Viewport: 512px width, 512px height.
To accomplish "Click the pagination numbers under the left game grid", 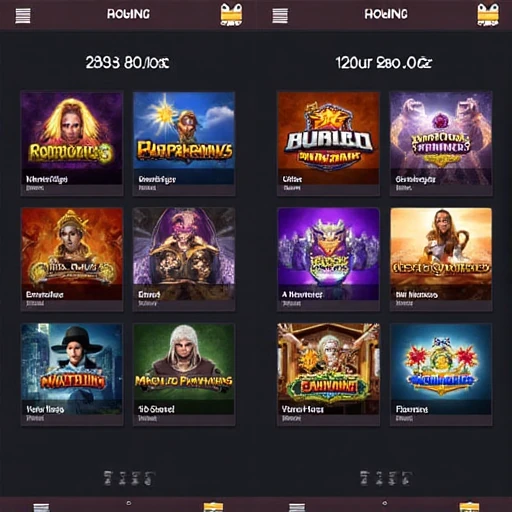I will (x=129, y=478).
